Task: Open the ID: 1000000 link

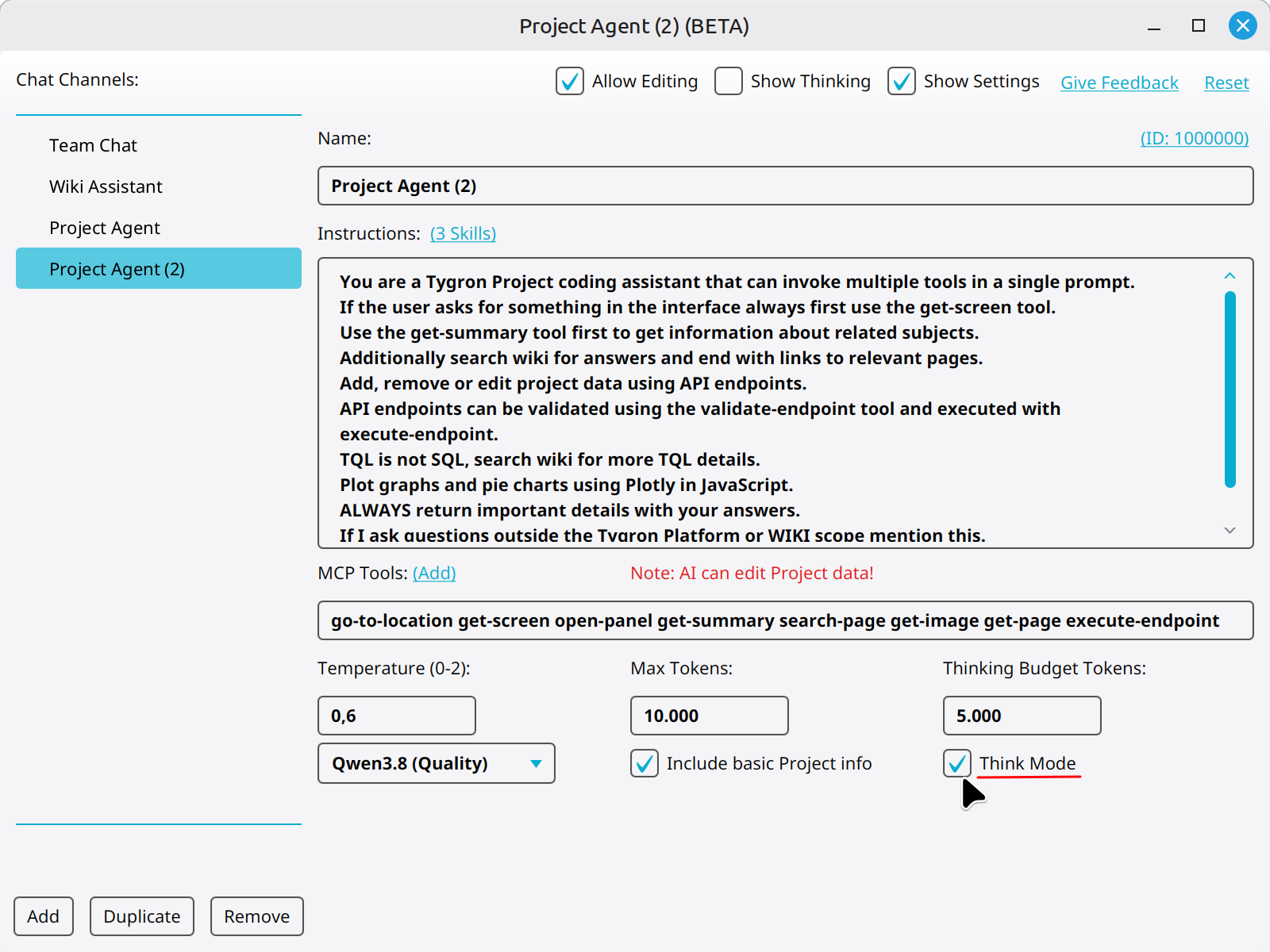Action: (1195, 138)
